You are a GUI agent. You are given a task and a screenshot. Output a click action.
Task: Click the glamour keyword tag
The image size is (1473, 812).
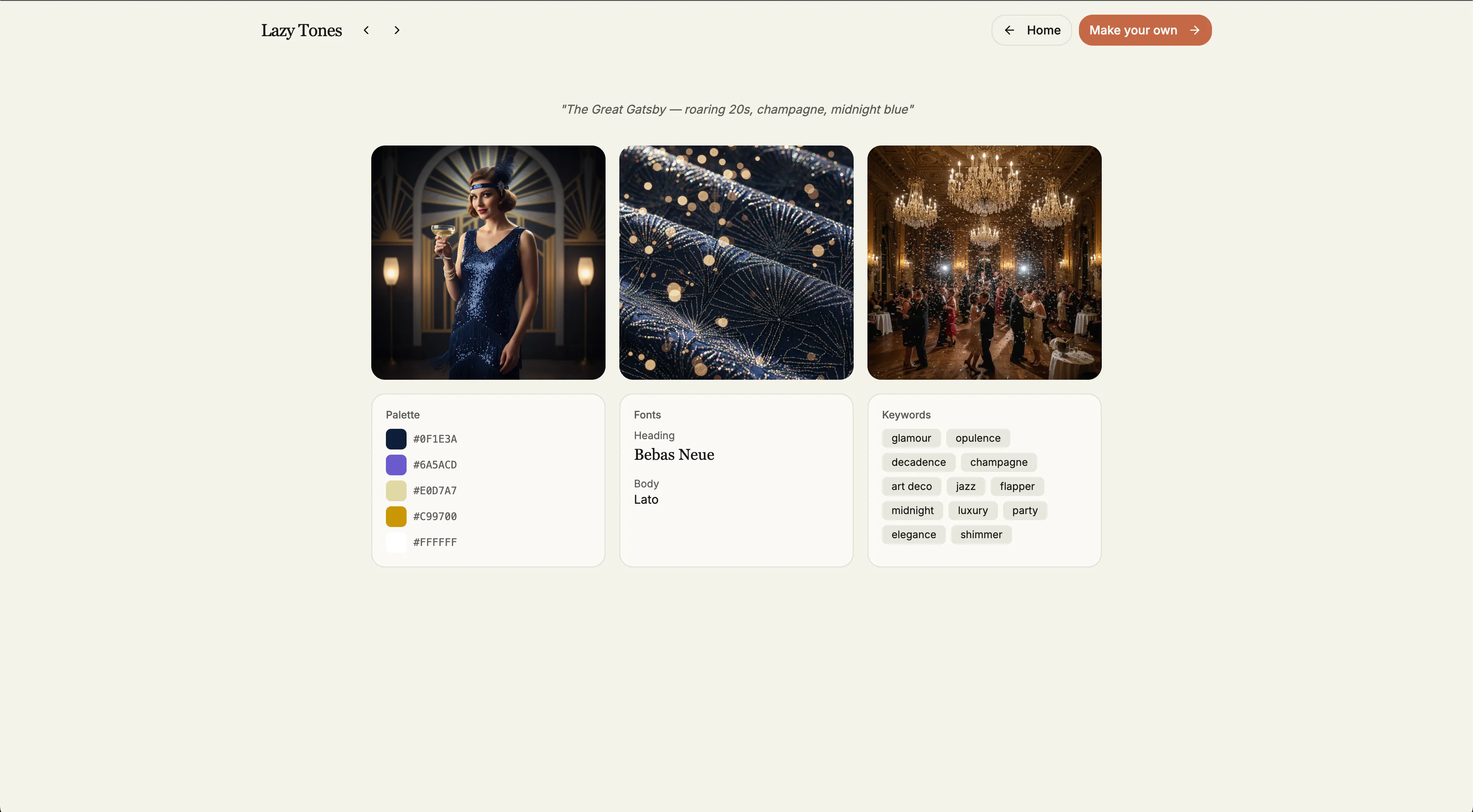coord(911,438)
